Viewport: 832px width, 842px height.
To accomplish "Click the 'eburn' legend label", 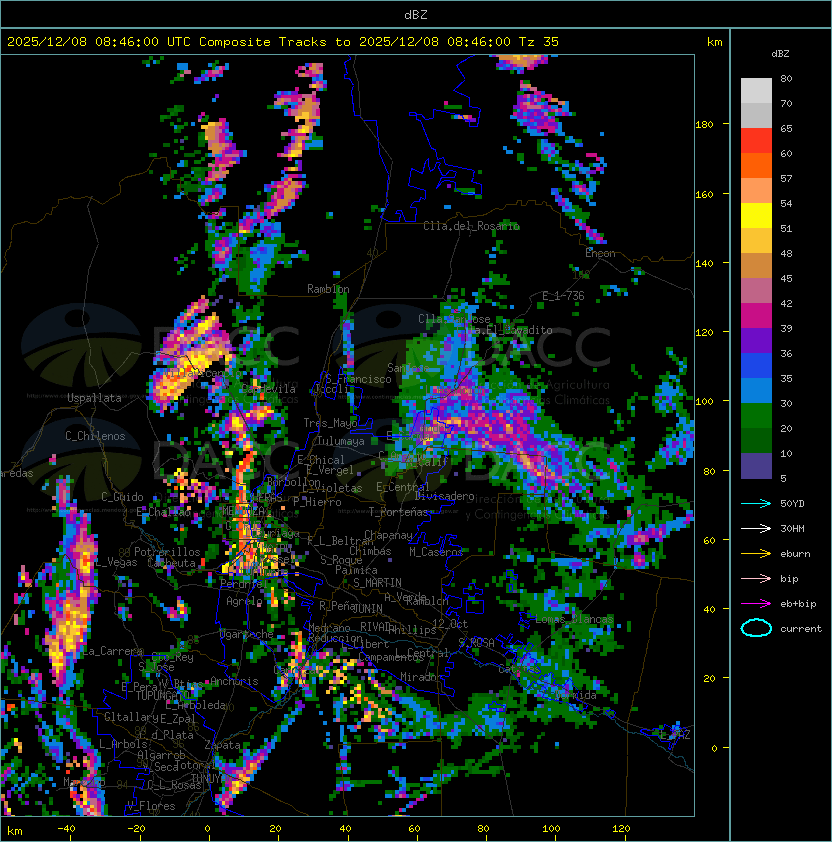I will [795, 554].
